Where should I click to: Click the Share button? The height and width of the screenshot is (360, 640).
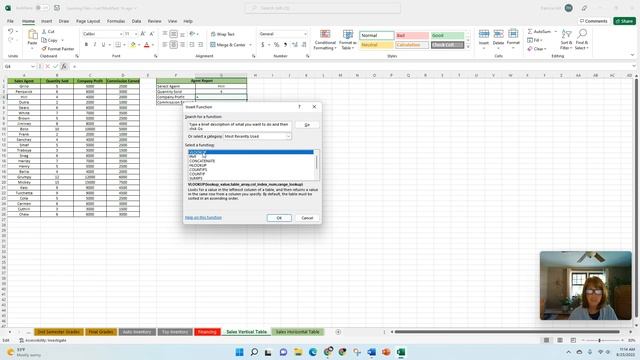(624, 21)
